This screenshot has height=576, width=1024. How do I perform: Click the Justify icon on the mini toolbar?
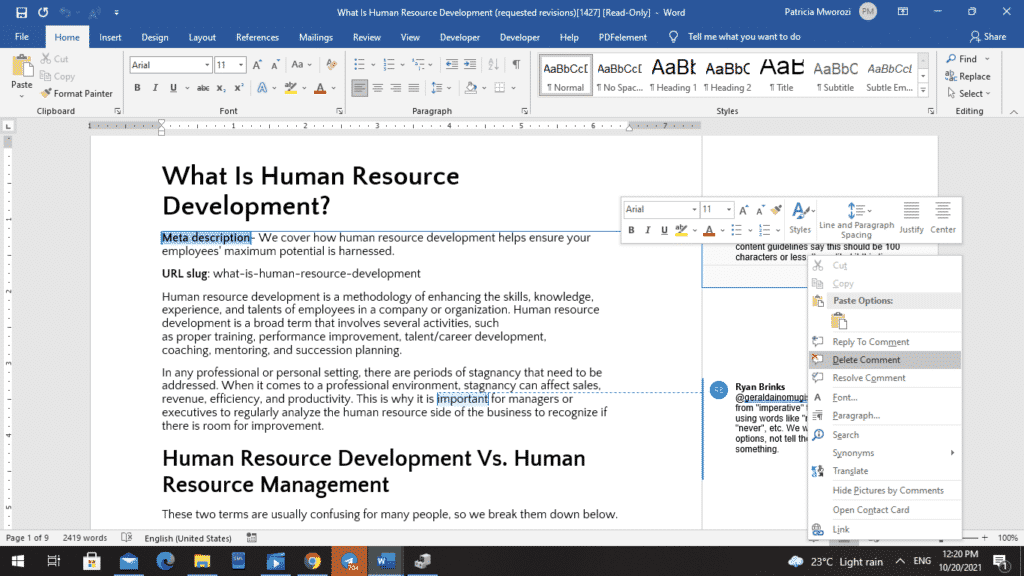tap(910, 212)
